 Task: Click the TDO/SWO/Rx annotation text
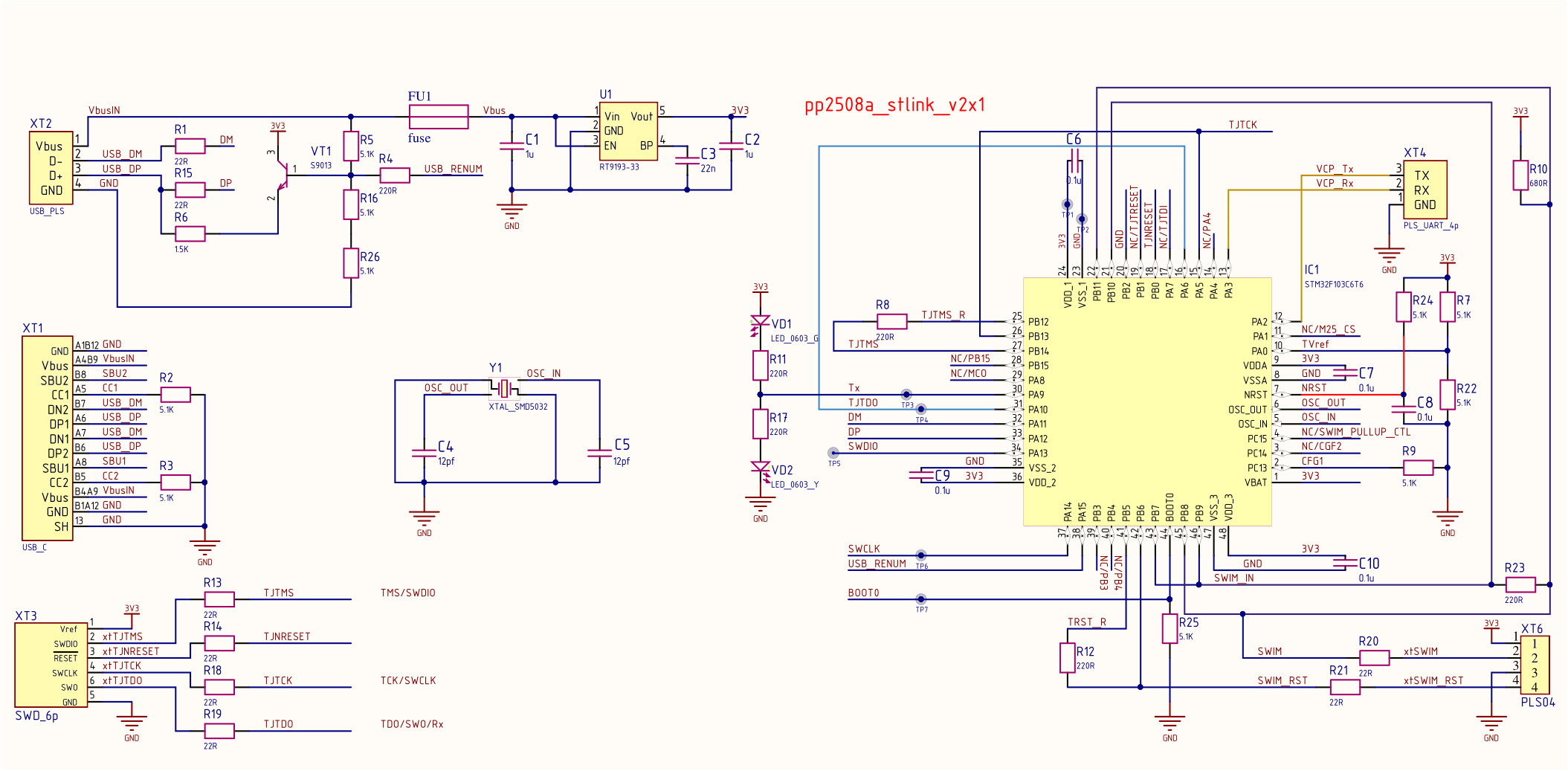click(412, 724)
